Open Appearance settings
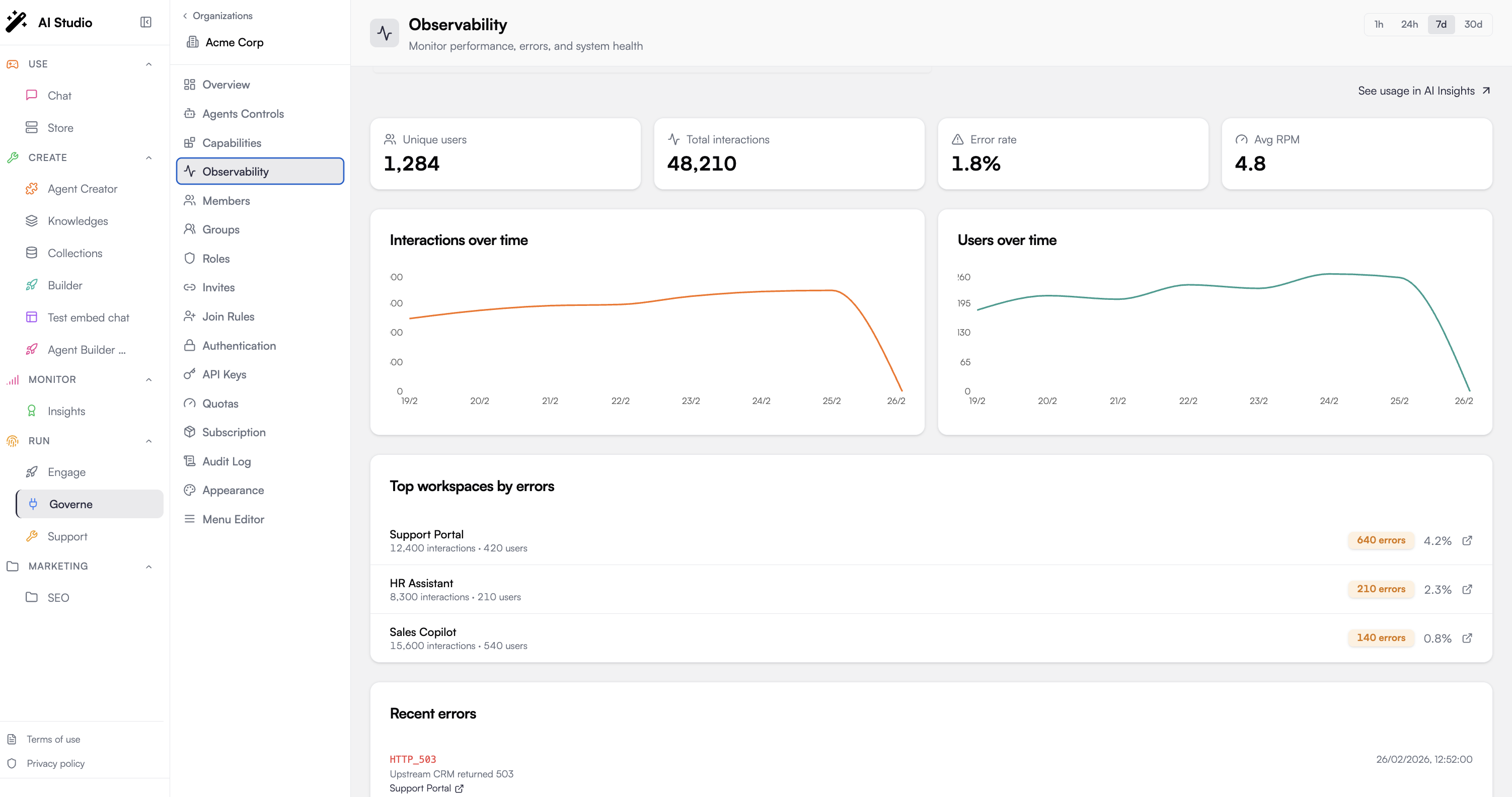The image size is (1512, 797). 260,491
